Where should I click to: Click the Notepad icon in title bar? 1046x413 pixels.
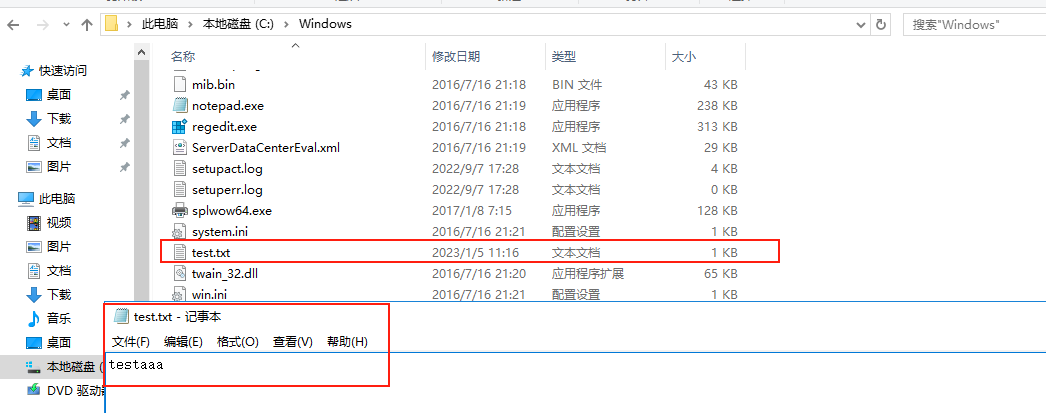click(121, 316)
